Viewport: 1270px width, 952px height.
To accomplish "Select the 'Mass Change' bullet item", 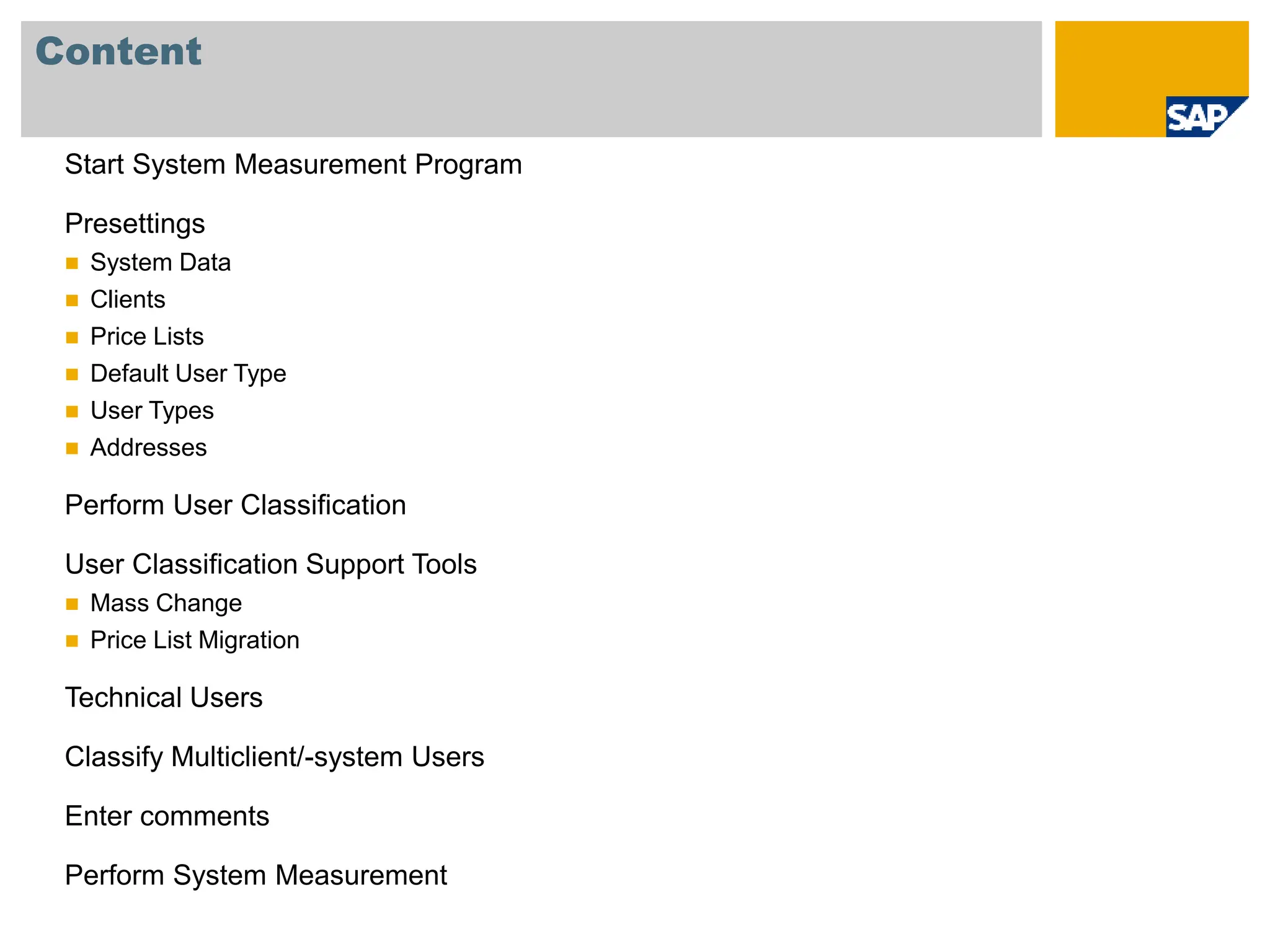I will coord(166,604).
